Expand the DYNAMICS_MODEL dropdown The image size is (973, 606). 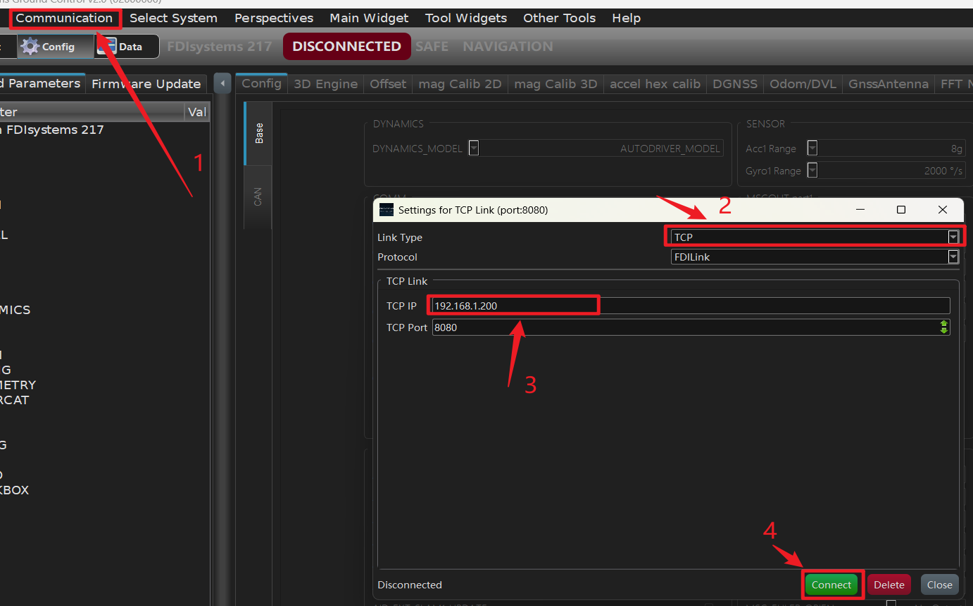click(473, 148)
